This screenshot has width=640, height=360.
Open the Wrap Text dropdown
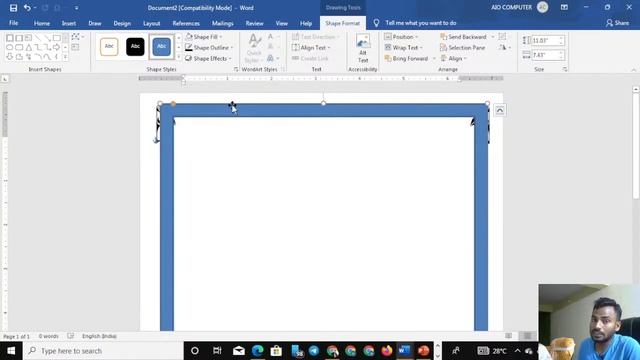tap(404, 48)
